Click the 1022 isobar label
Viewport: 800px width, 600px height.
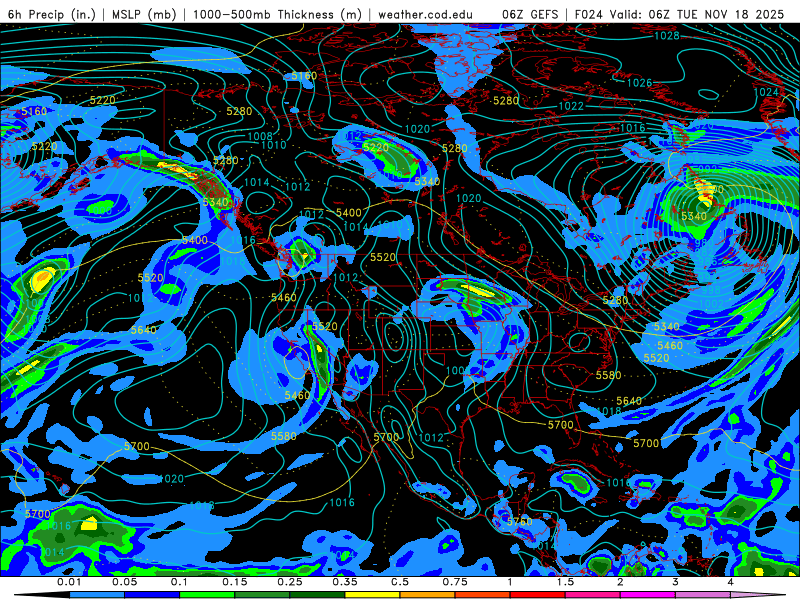[x=571, y=106]
